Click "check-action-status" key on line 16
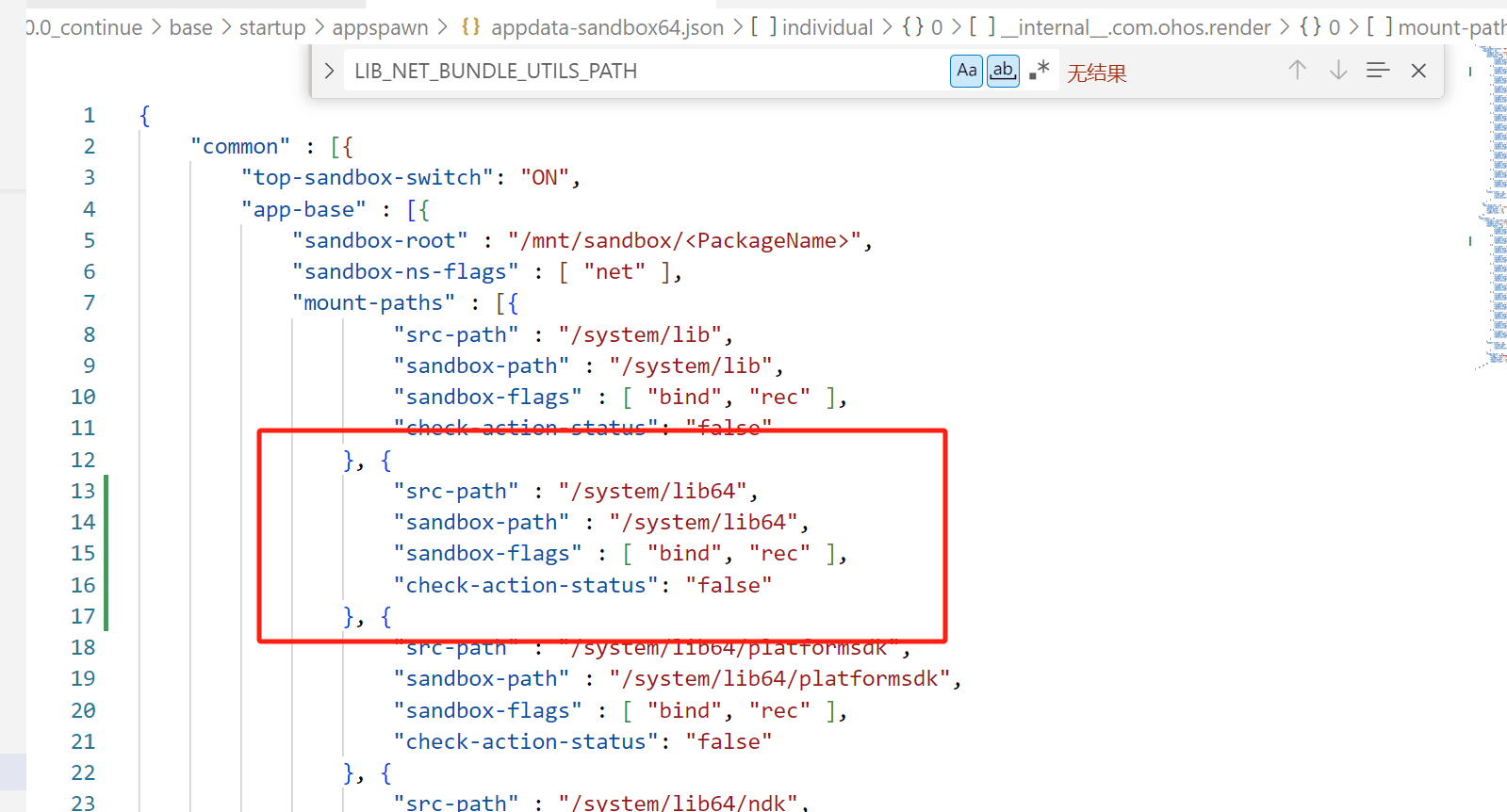 526,585
